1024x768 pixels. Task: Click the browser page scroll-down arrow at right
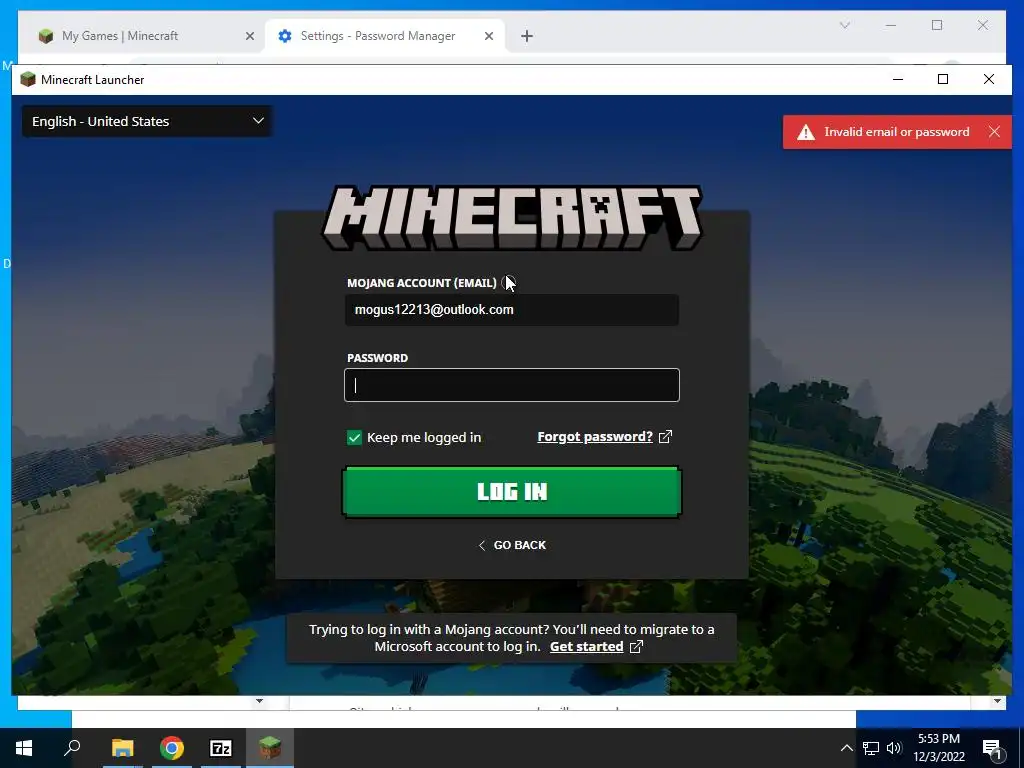(x=997, y=701)
